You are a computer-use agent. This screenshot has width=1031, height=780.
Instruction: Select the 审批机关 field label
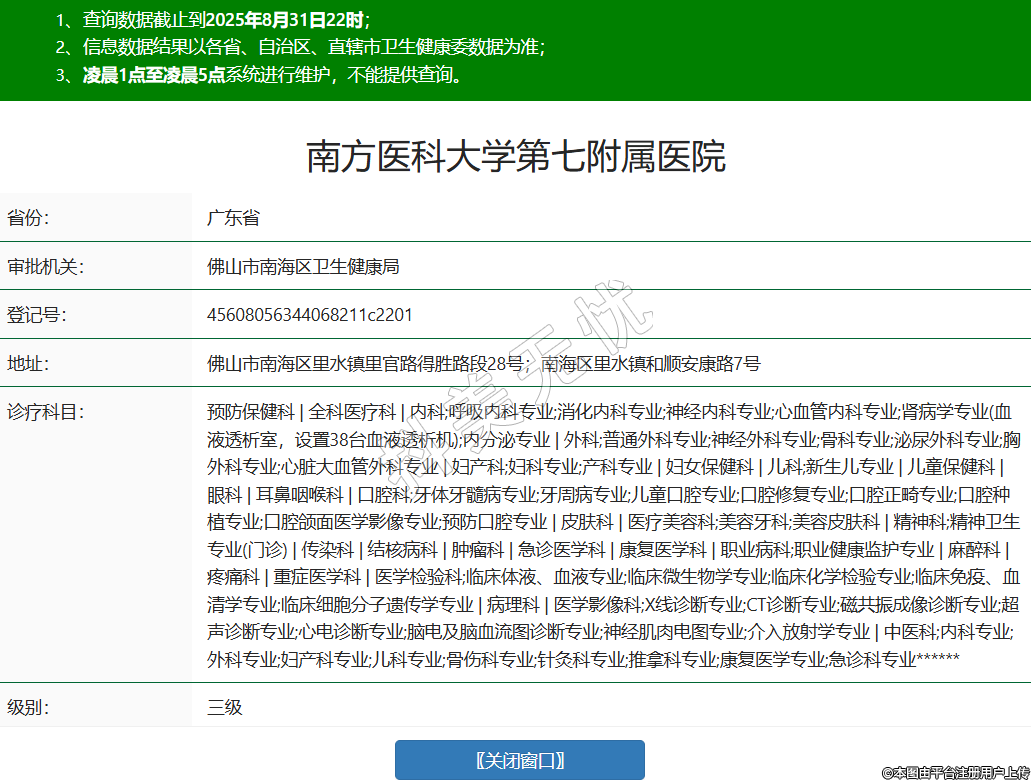tap(45, 267)
